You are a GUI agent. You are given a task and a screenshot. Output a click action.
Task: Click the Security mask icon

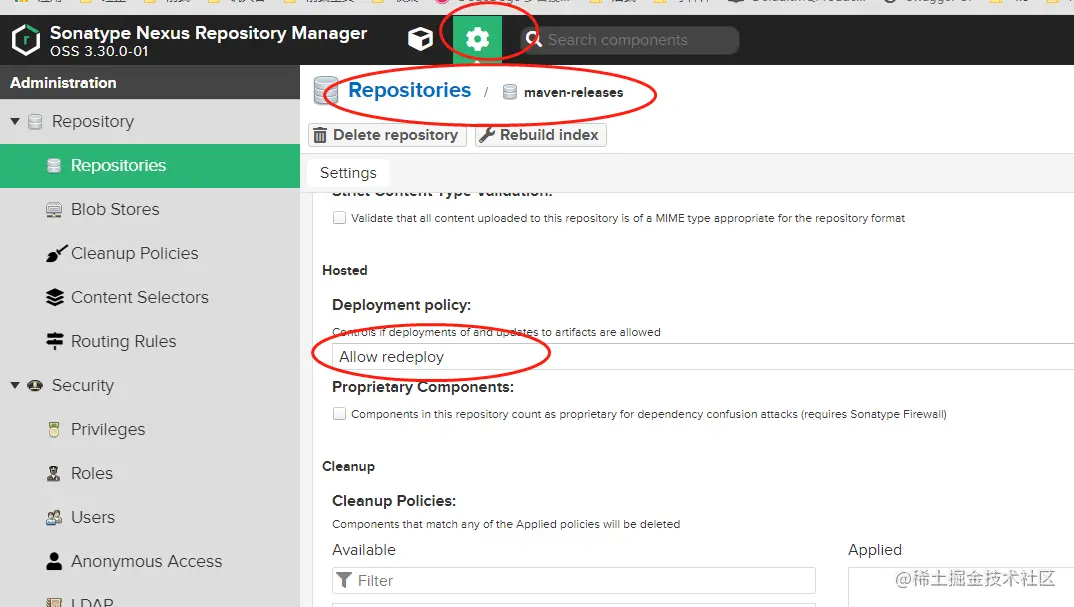pyautogui.click(x=35, y=385)
